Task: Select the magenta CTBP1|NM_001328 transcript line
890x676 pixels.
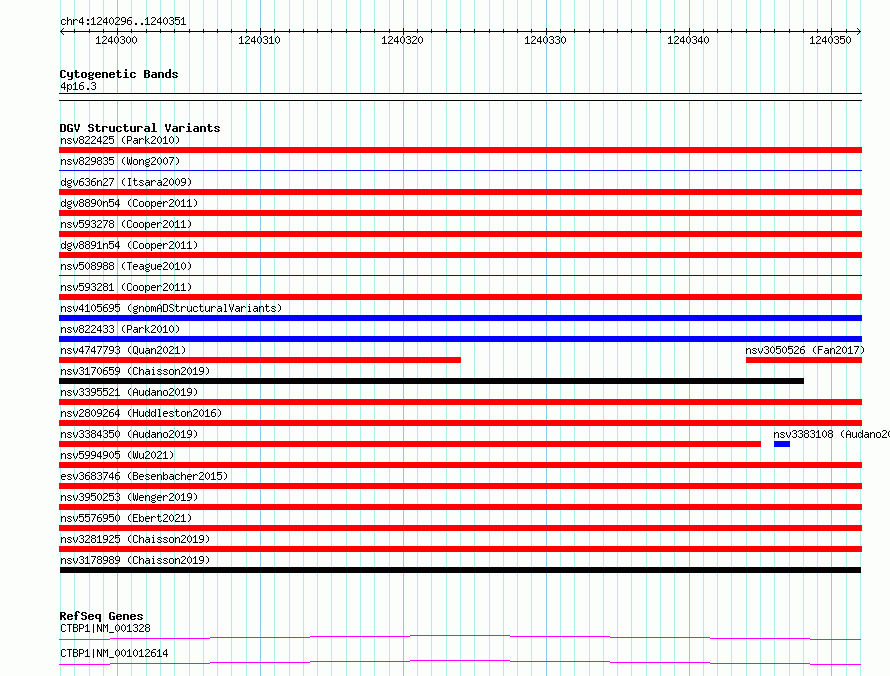Action: click(x=460, y=637)
